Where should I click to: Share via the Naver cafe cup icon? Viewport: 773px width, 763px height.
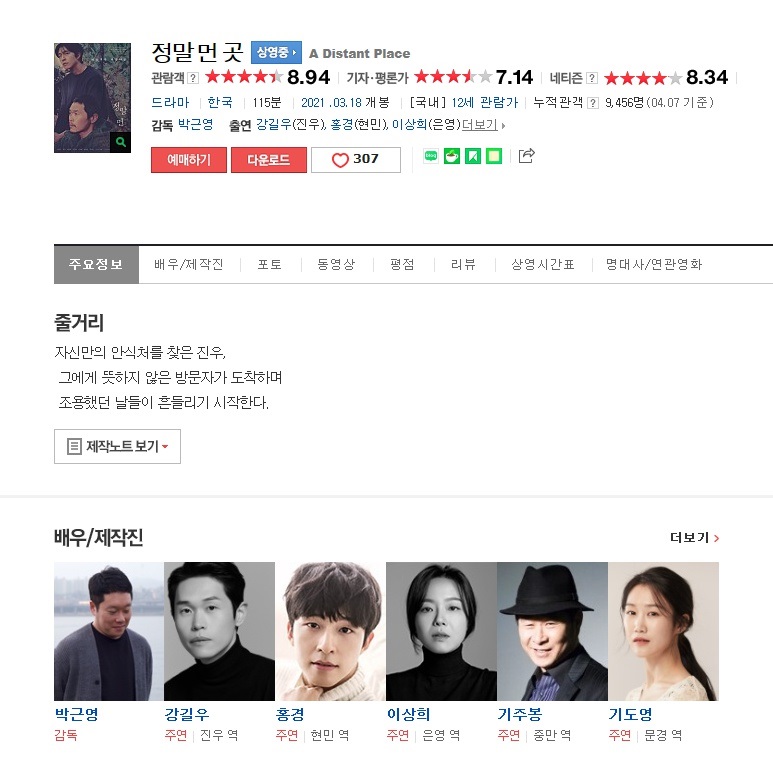pos(452,156)
